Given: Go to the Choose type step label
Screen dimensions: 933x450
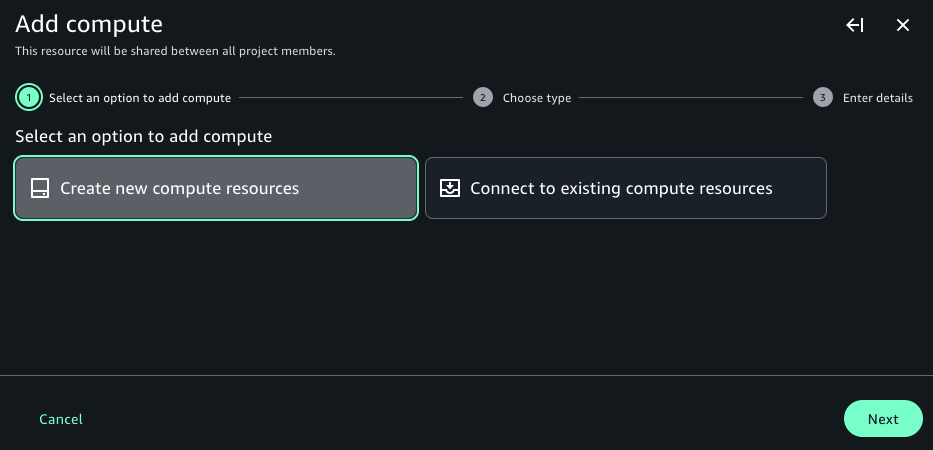Looking at the screenshot, I should (537, 98).
